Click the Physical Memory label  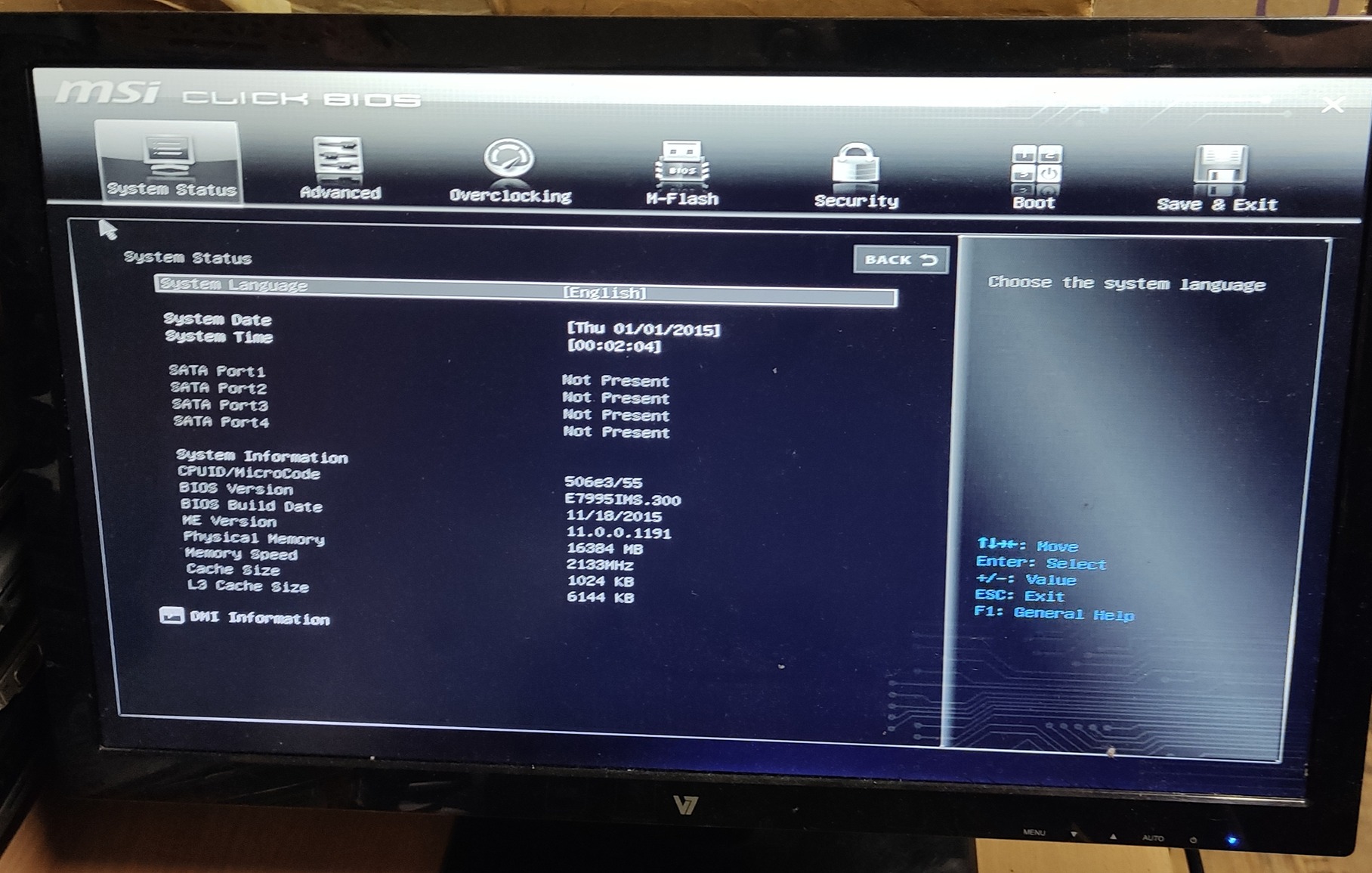click(x=254, y=538)
